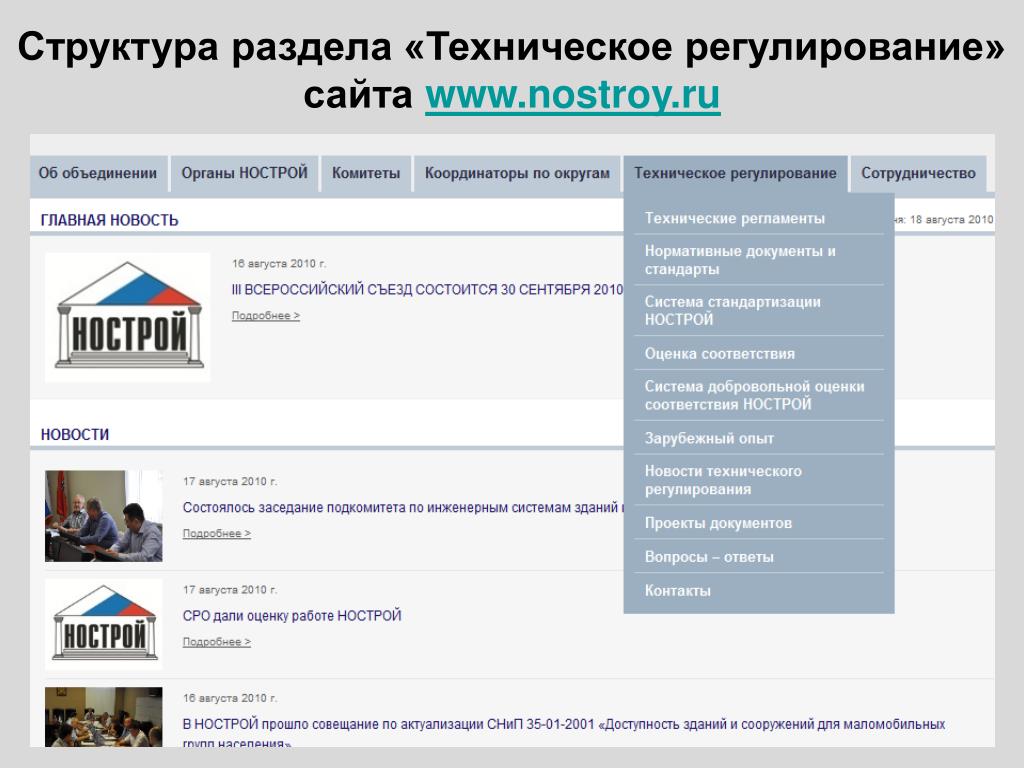Open the 'Сотрудничество' navigation tab

918,174
